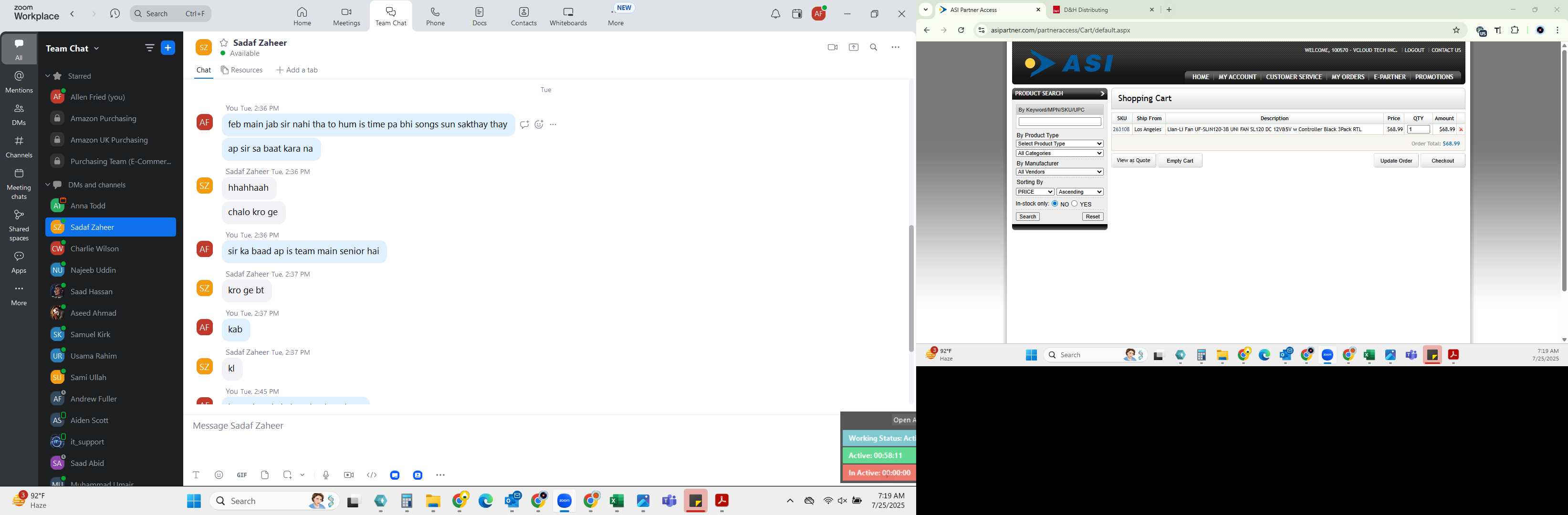The height and width of the screenshot is (515, 1568).
Task: Search within the Sadaf Zaheer chat
Action: tap(874, 47)
